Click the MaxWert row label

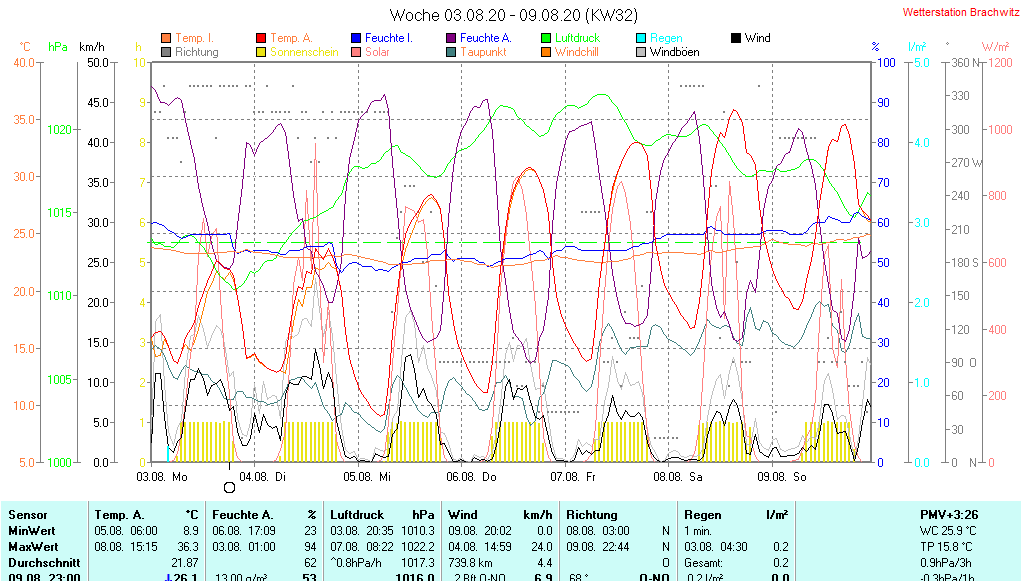[33, 547]
